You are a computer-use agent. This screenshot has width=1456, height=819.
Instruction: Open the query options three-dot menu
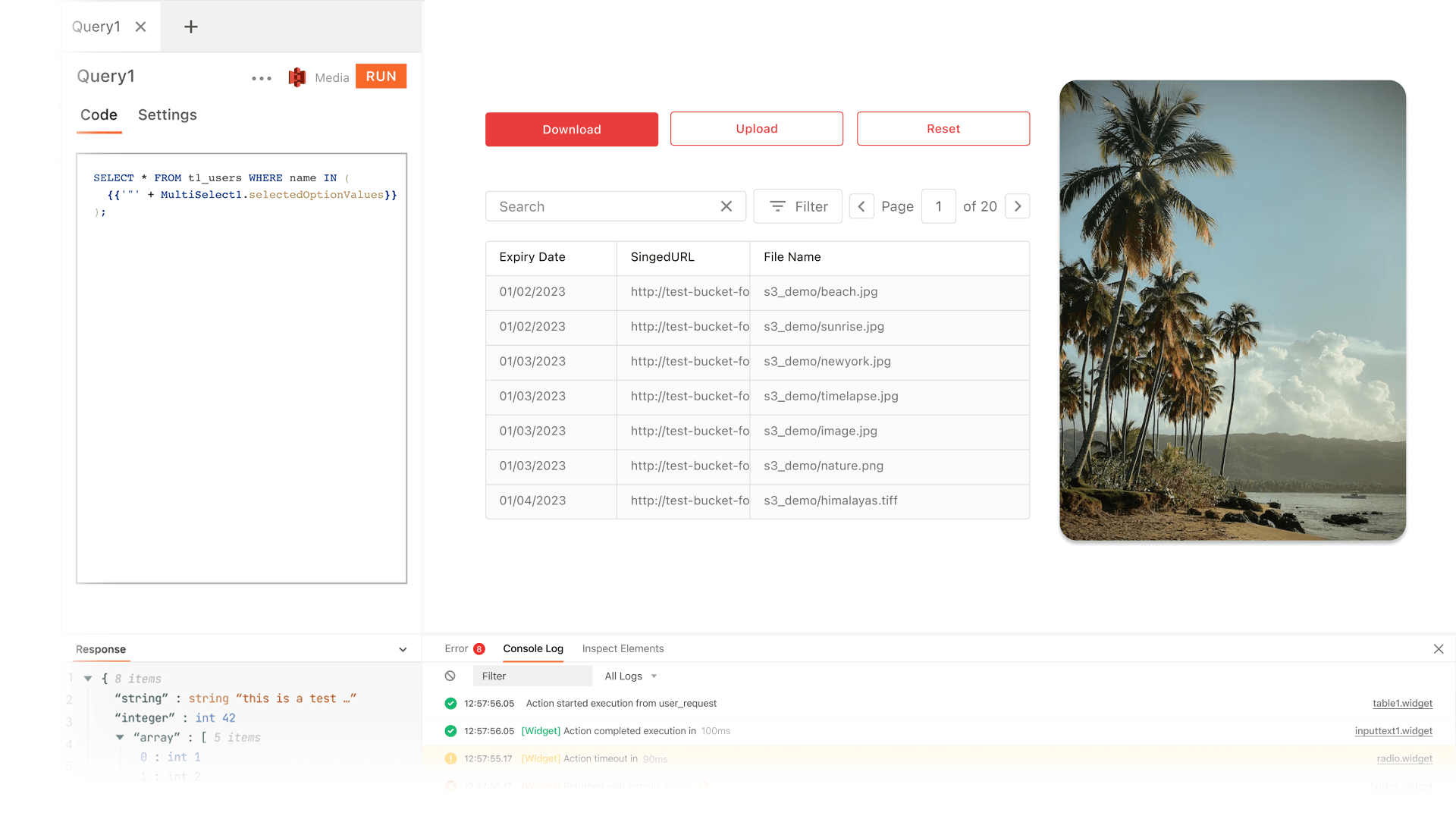click(261, 78)
